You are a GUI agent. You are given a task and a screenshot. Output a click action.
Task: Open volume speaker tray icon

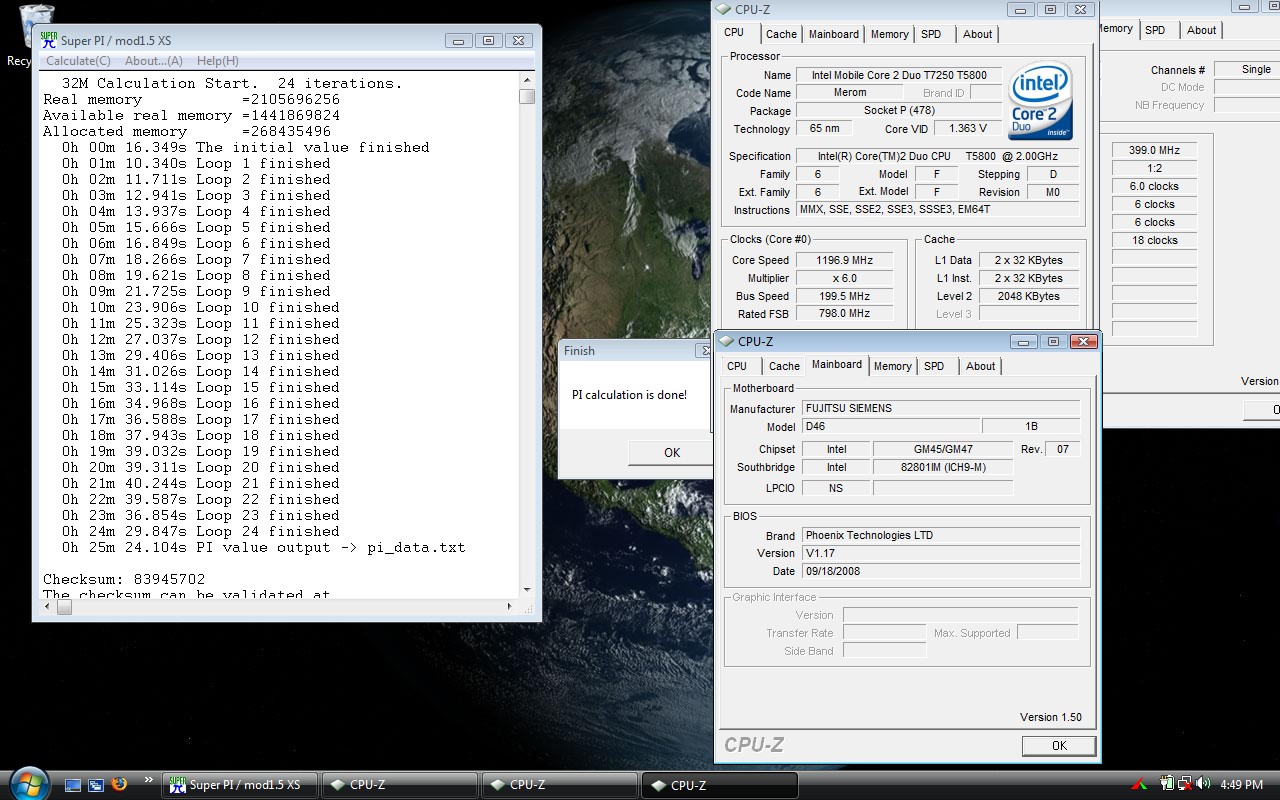[1201, 785]
